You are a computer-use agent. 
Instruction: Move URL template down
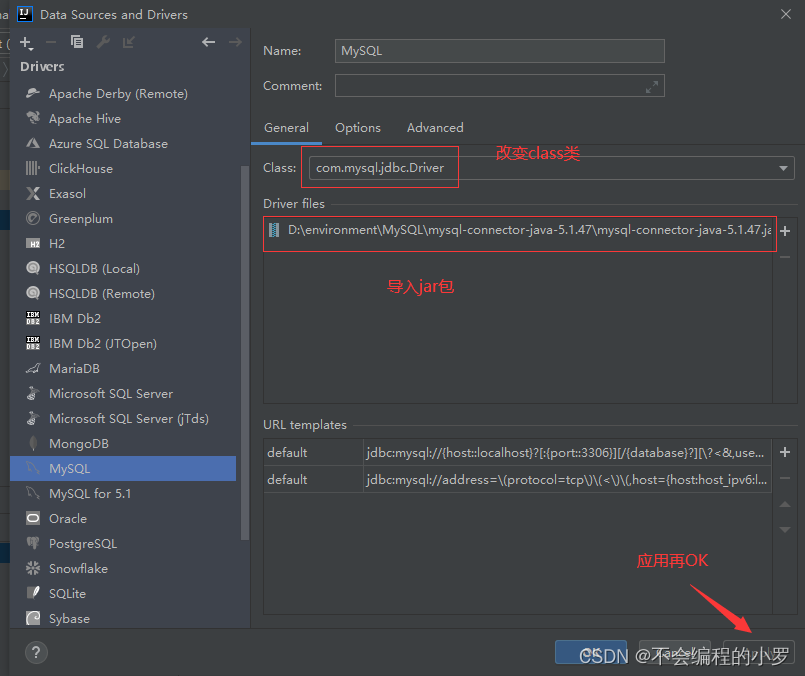(785, 530)
